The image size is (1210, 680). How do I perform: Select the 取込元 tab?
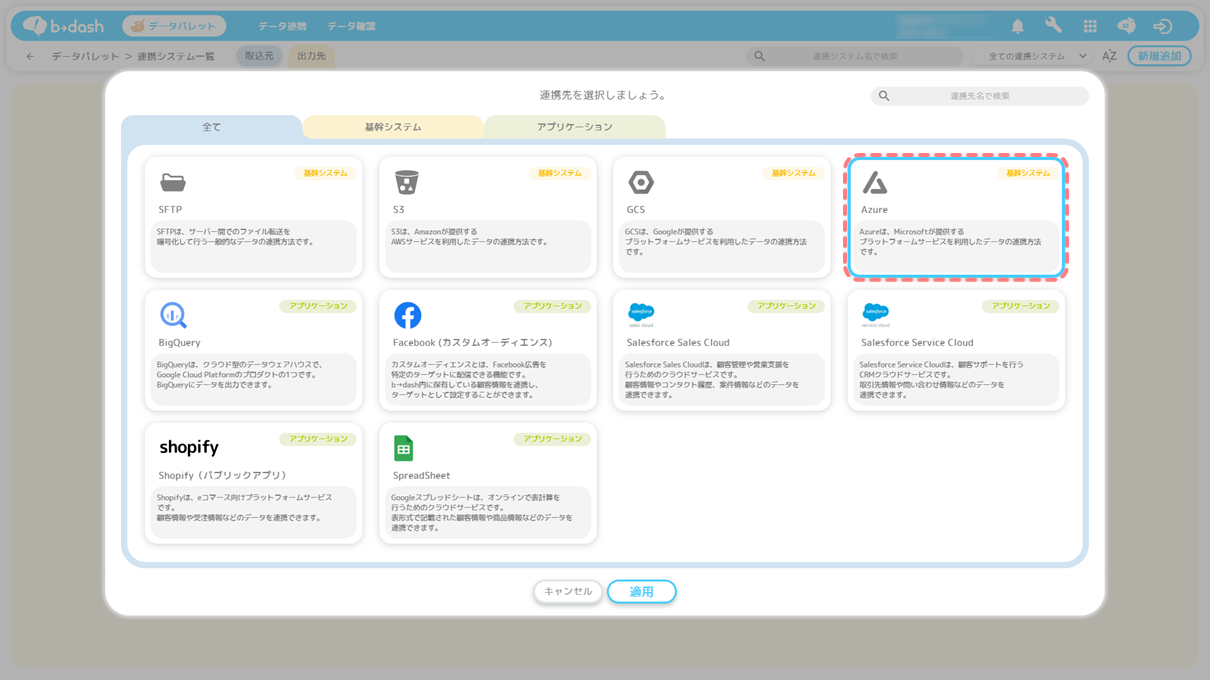[x=259, y=56]
